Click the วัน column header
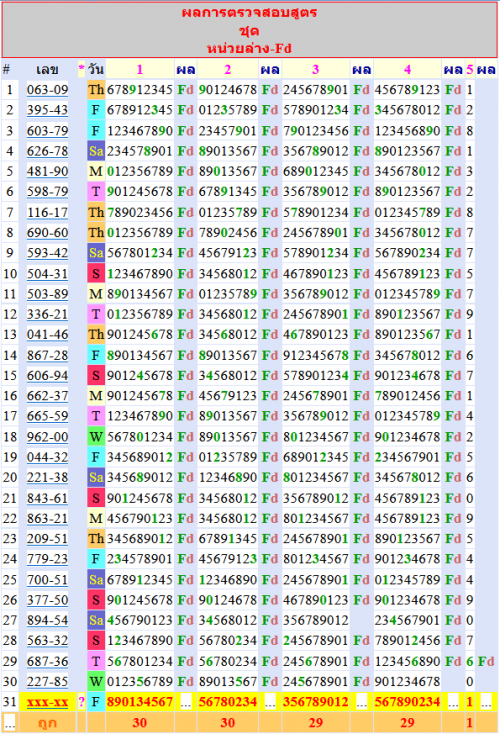 pos(96,69)
